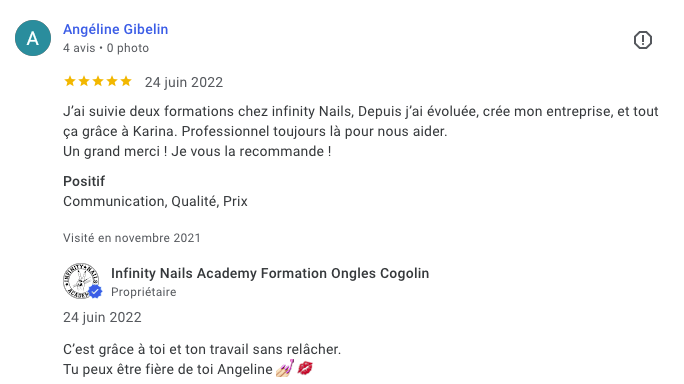
Task: Click "Communication, Qualité, Prix" attributes text
Action: 155,201
